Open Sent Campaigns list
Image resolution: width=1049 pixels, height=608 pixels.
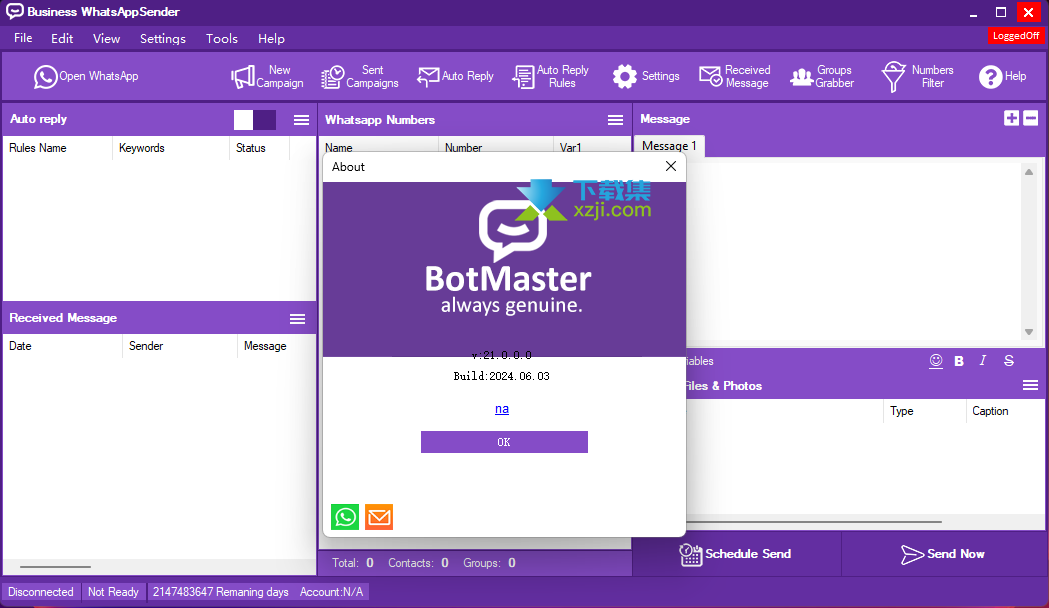(359, 76)
